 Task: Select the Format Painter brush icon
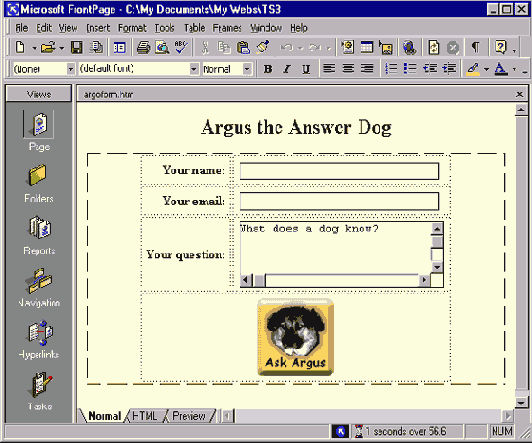(x=262, y=47)
